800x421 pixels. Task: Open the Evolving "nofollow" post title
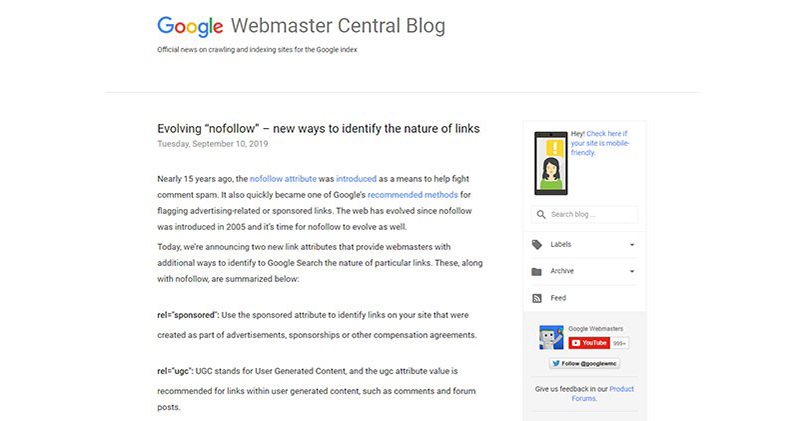point(318,129)
